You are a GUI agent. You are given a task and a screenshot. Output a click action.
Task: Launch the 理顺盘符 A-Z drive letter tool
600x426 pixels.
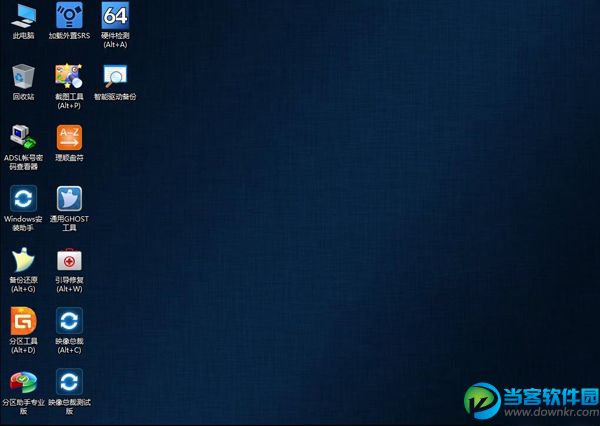click(69, 137)
